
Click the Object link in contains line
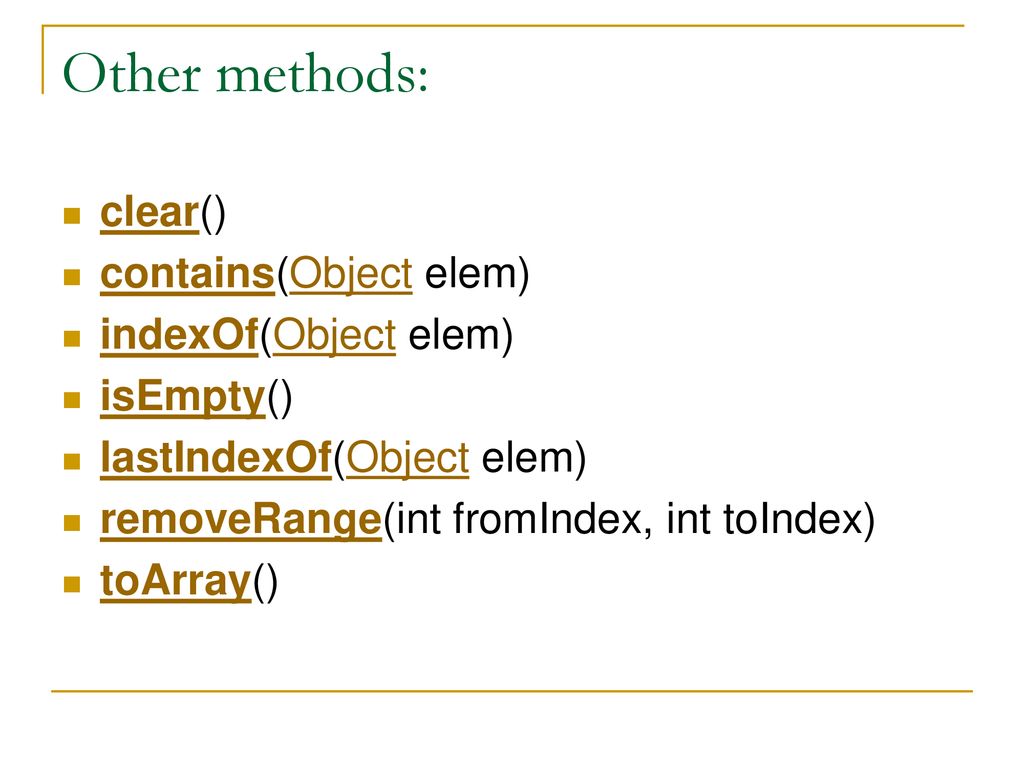coord(351,274)
